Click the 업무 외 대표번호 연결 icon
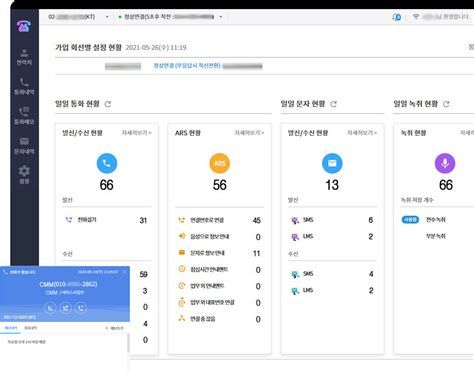 coord(182,302)
